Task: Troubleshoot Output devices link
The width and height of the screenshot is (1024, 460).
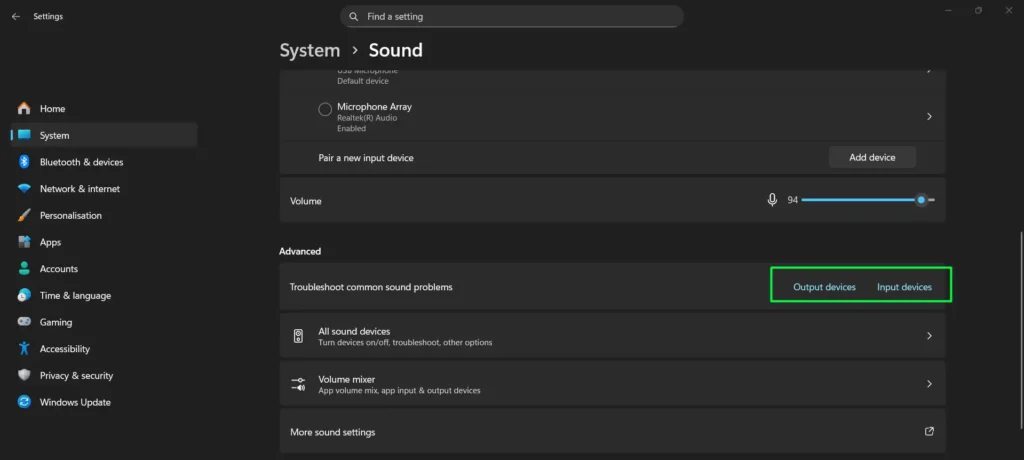Action: tap(824, 287)
